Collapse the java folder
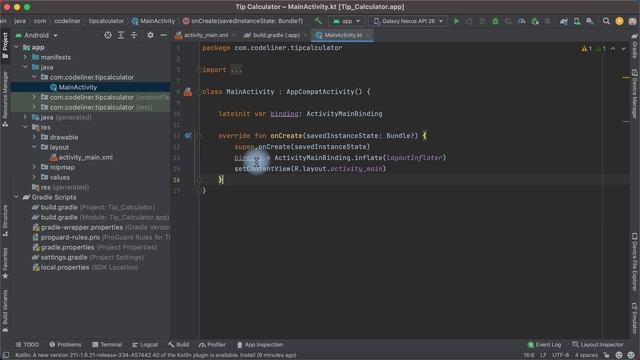 tap(26, 67)
